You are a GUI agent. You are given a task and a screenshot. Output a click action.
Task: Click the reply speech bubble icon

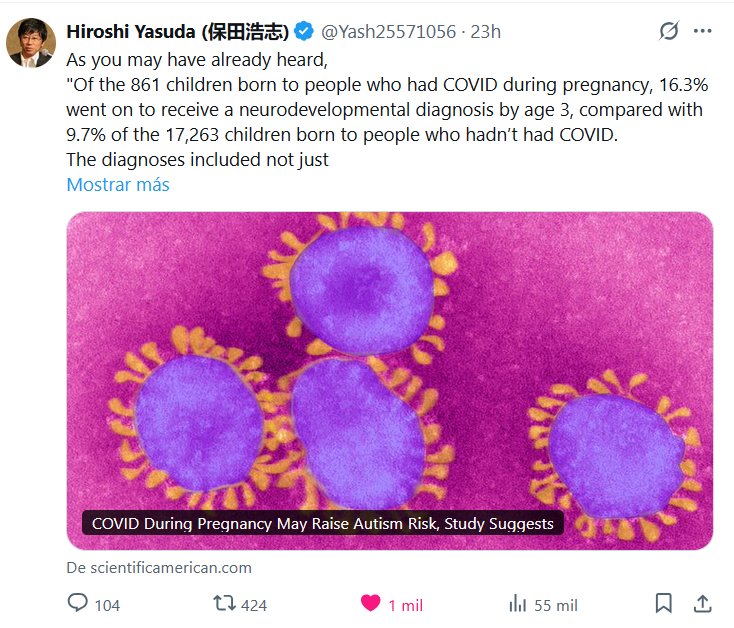77,604
